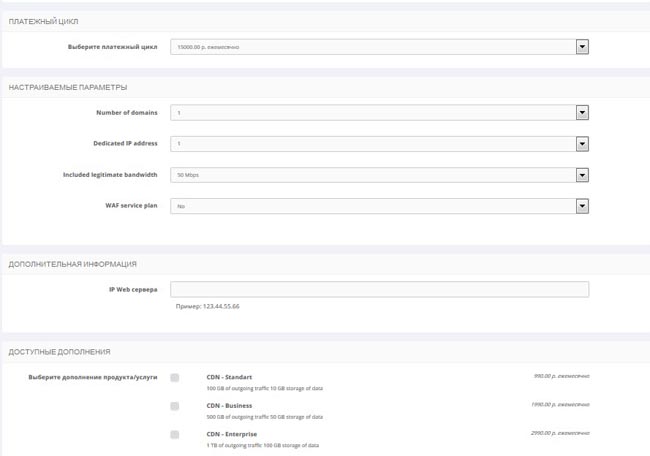Expand the Included legitimate bandwidth dropdown
The height and width of the screenshot is (456, 650).
point(379,175)
